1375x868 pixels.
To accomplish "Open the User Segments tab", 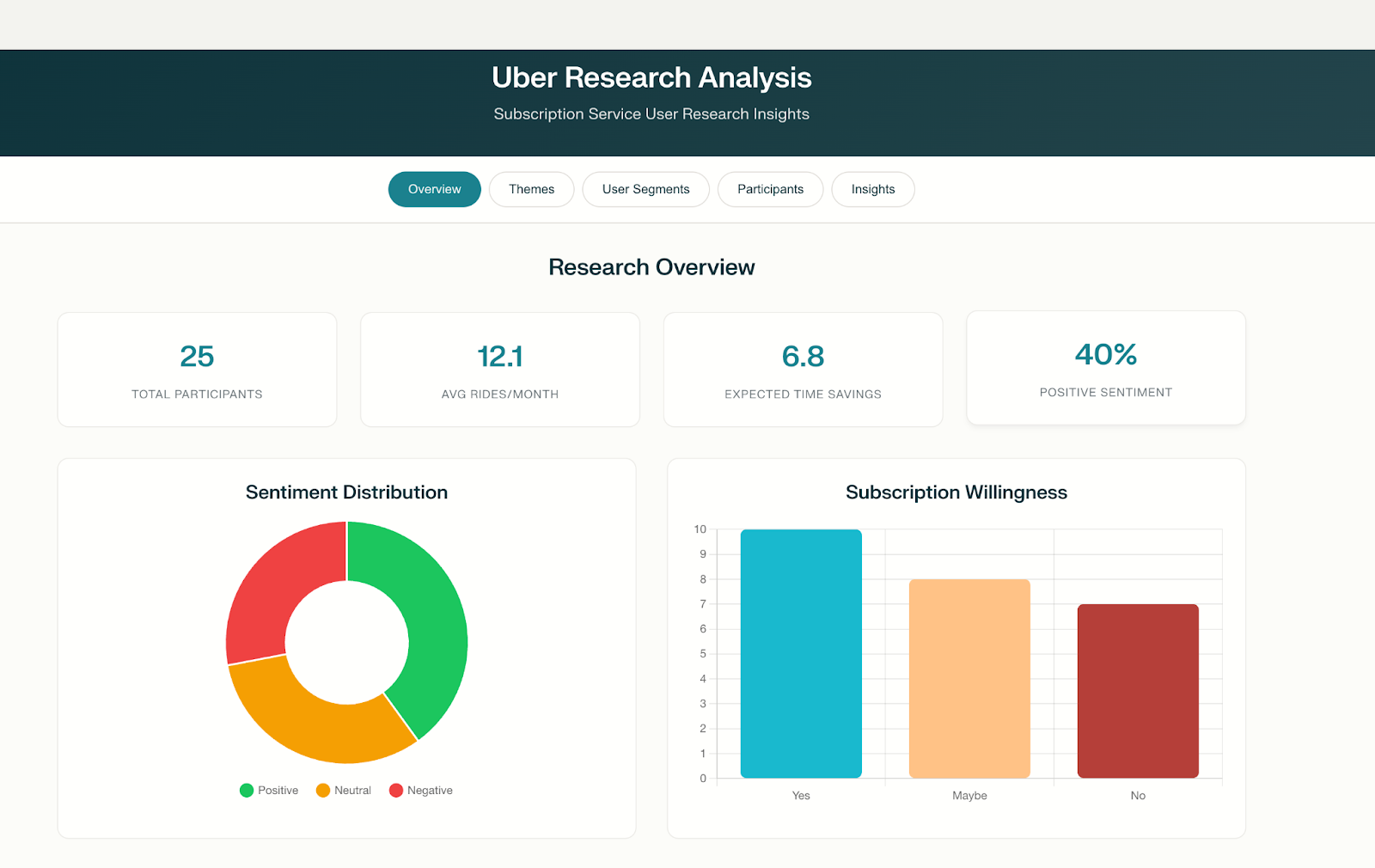I will [645, 189].
